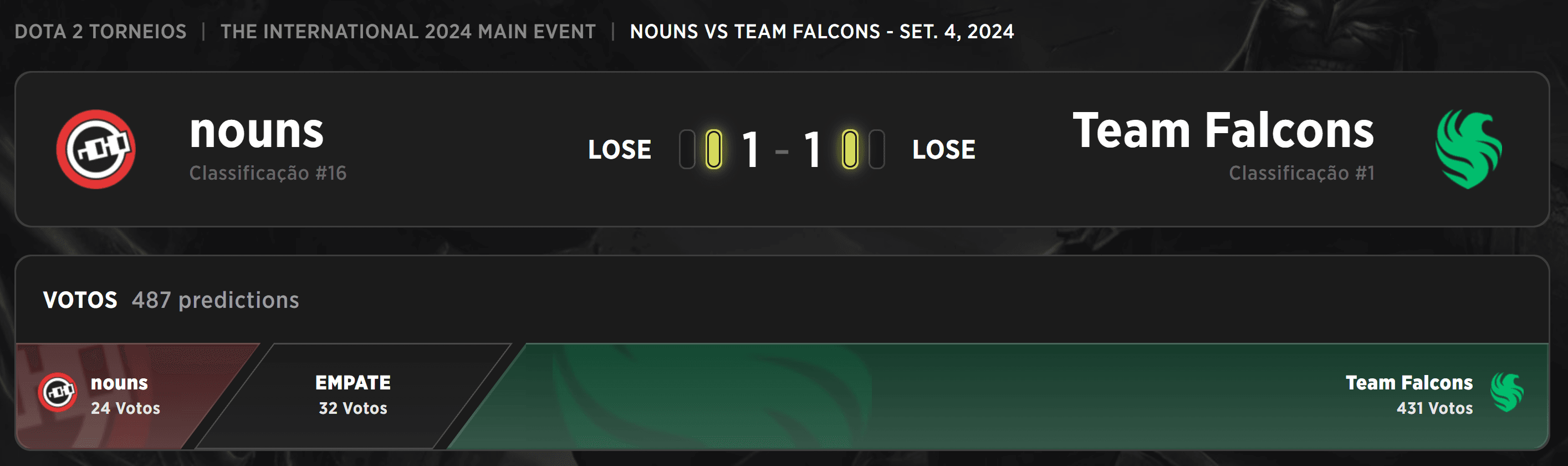Click the 487 predictions label
This screenshot has height=466, width=1568.
(x=216, y=300)
